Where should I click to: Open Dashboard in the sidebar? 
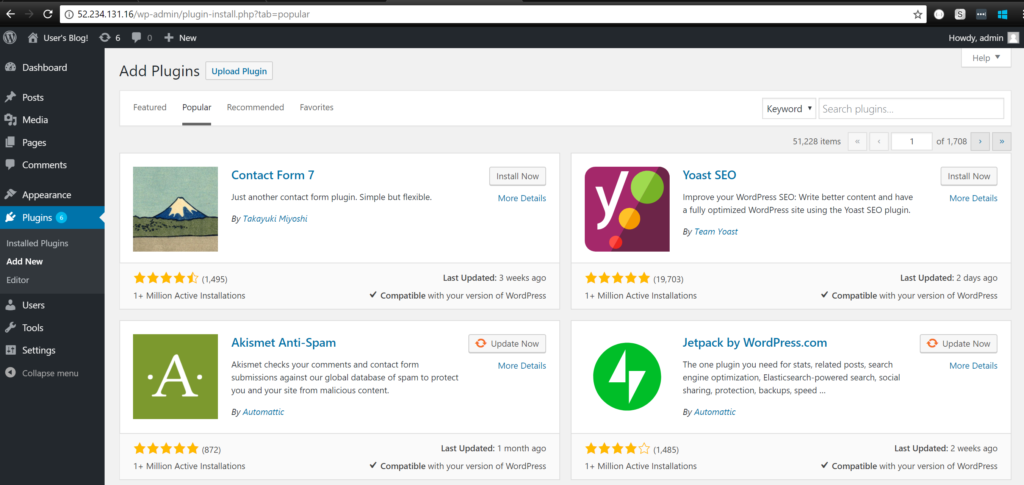coord(44,67)
